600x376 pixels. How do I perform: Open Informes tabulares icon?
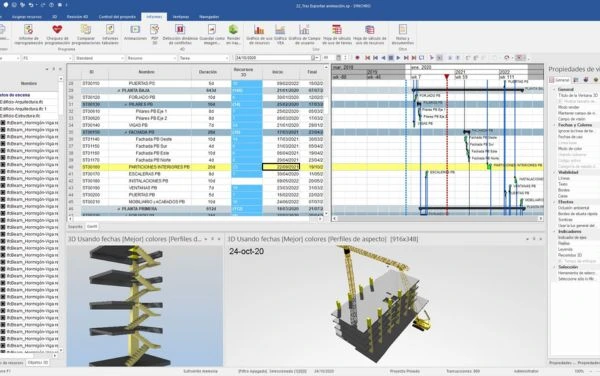(110, 29)
